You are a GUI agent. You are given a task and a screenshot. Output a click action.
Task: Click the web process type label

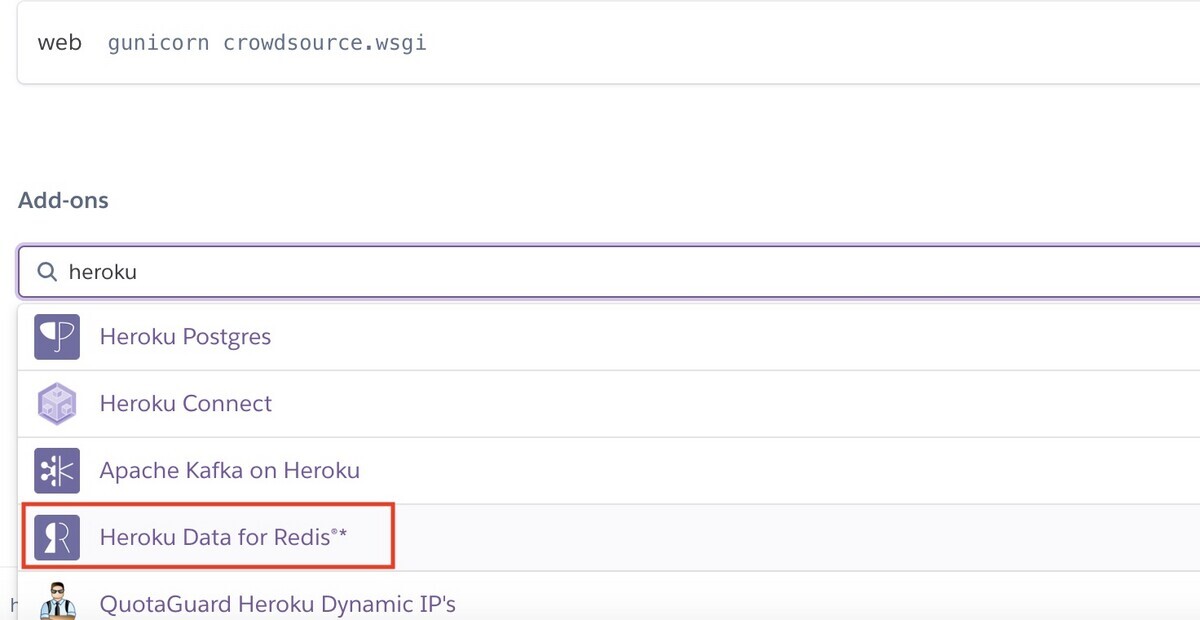(60, 42)
